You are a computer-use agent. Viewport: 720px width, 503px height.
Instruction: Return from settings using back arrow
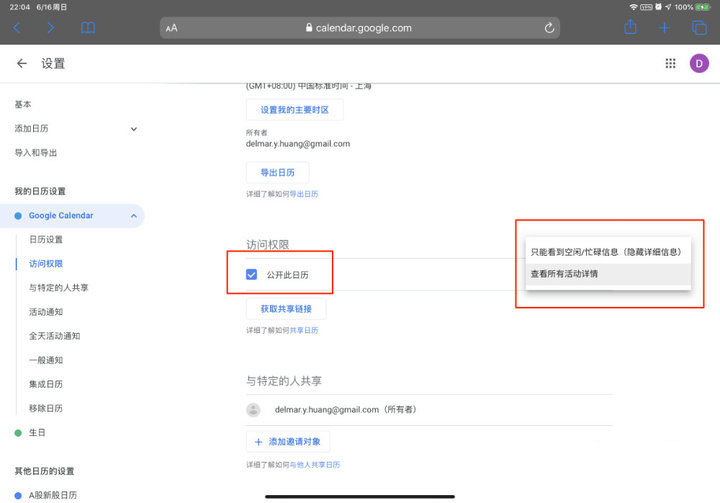(22, 63)
